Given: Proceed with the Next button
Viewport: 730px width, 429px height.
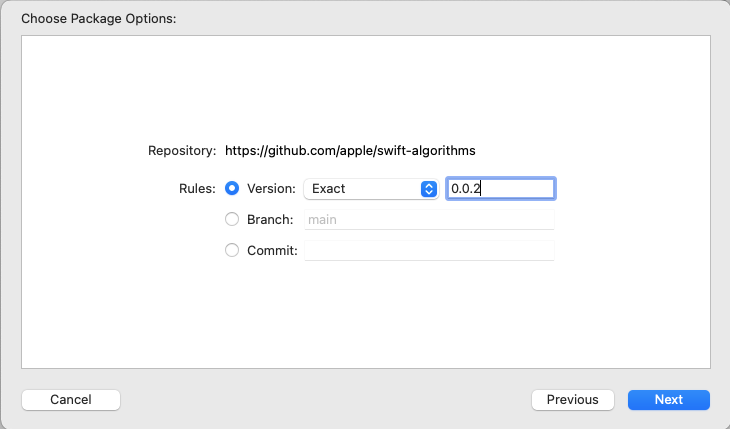Looking at the screenshot, I should (669, 400).
